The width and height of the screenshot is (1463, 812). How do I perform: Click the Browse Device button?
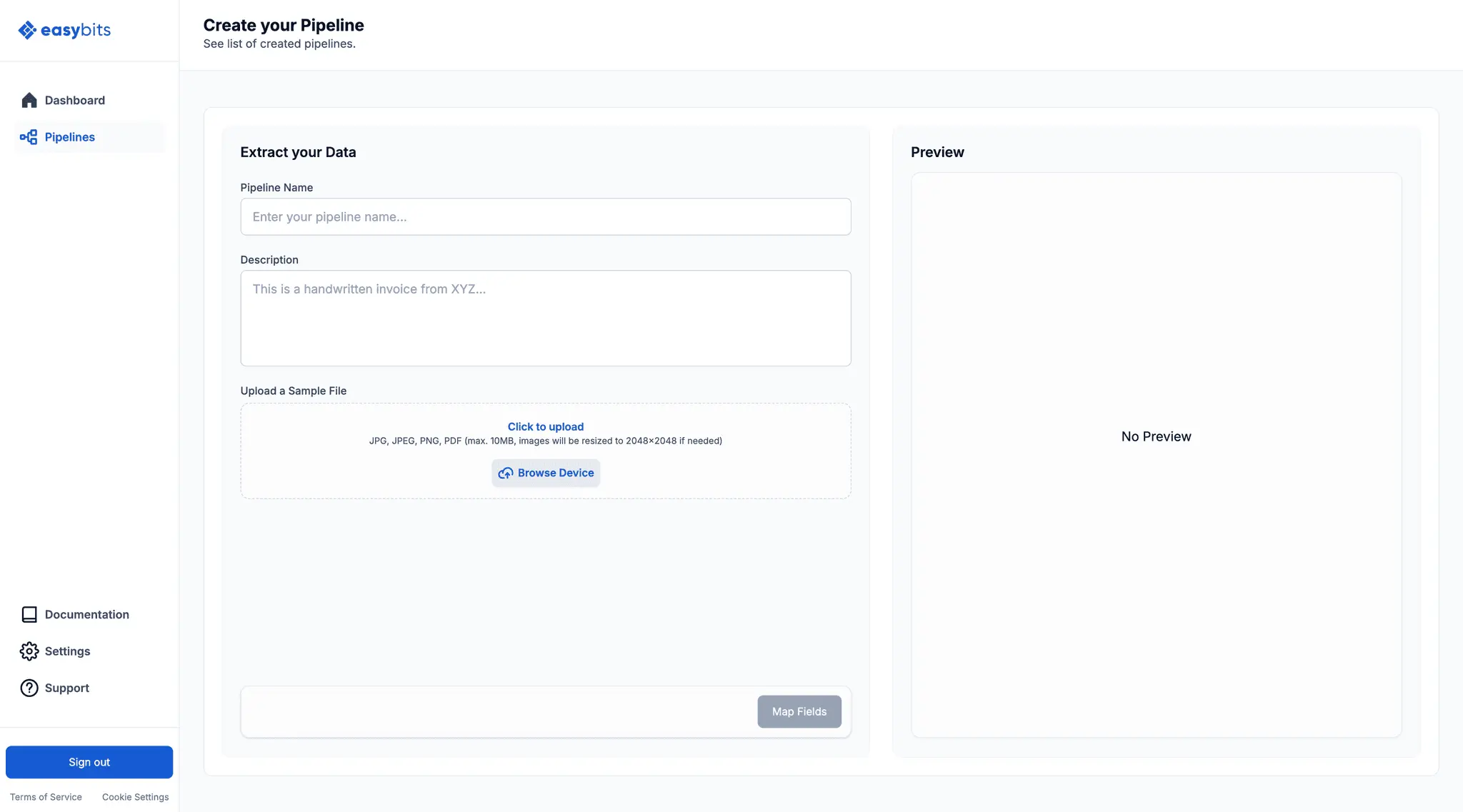point(546,473)
